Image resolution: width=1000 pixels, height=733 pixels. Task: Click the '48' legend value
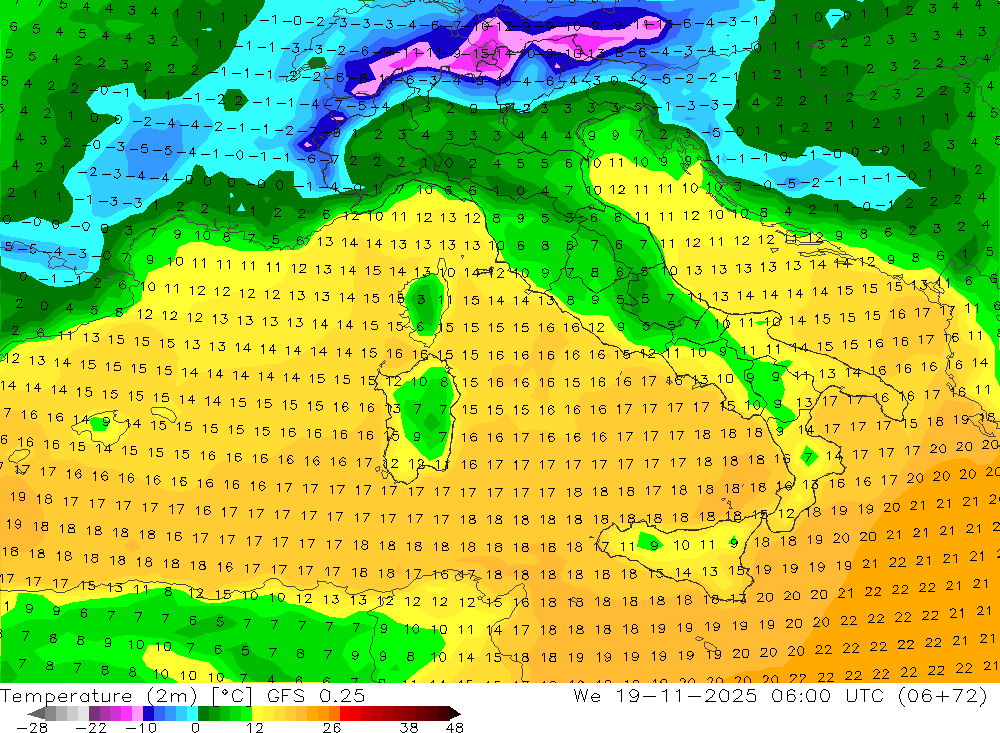click(x=454, y=728)
